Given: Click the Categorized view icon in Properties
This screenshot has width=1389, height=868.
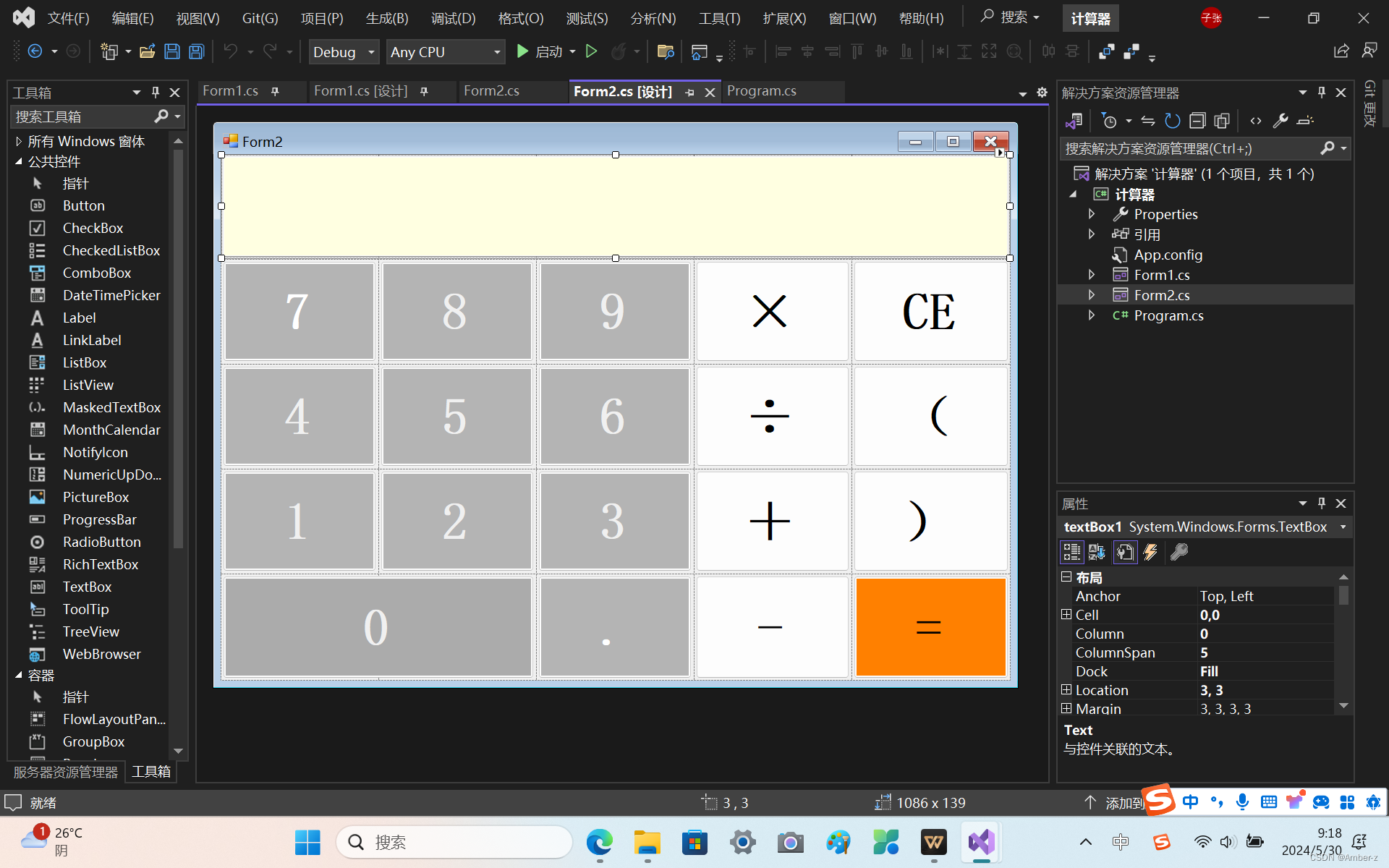Looking at the screenshot, I should coord(1071,553).
